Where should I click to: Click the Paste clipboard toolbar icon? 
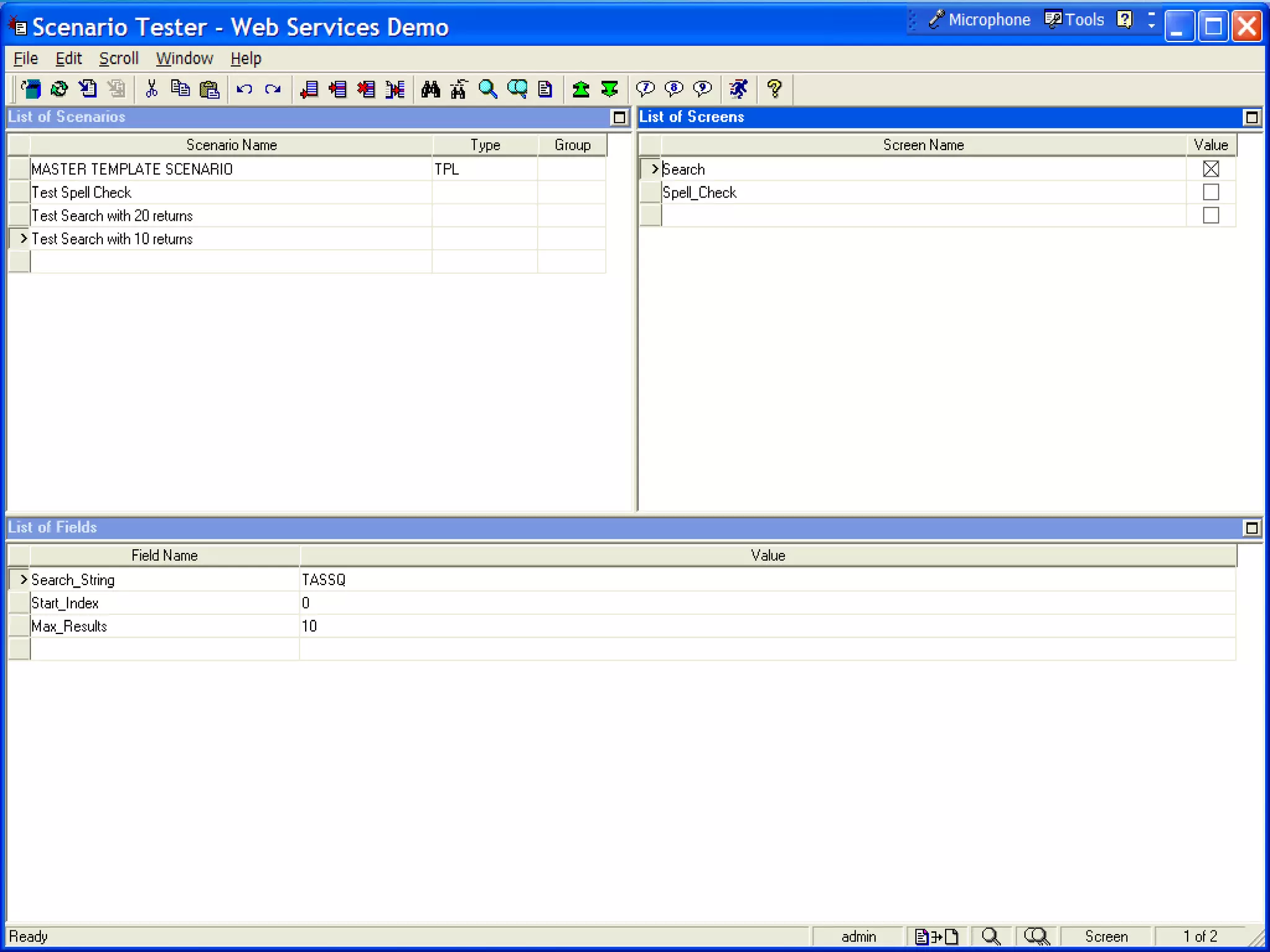point(210,89)
